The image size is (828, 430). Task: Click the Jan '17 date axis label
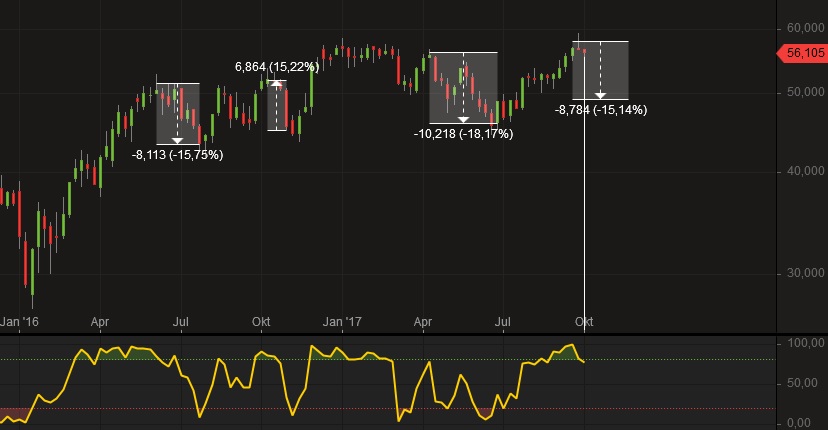[342, 321]
